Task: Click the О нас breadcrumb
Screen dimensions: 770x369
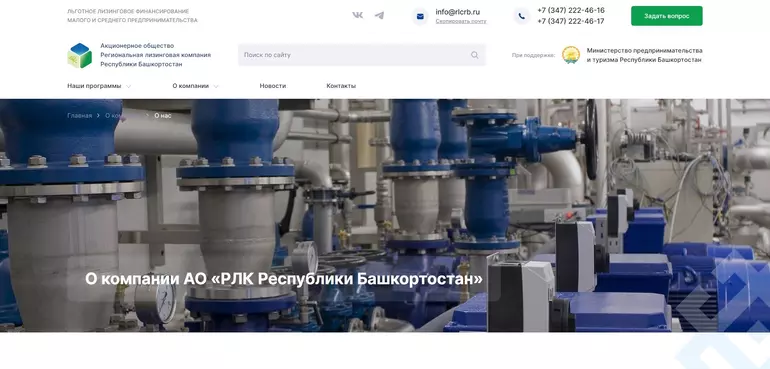Action: (163, 116)
